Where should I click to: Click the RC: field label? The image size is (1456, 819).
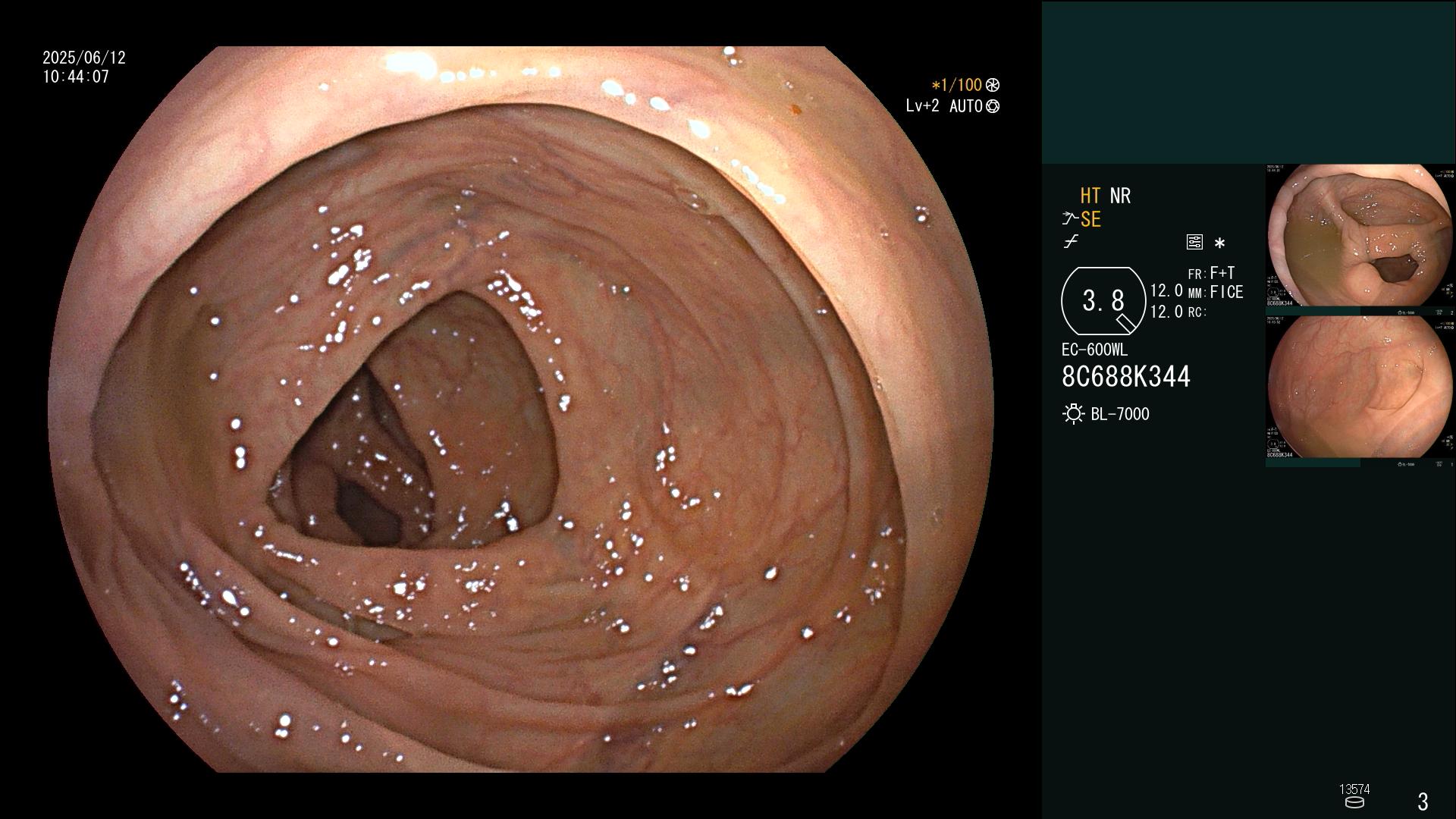(x=1197, y=312)
